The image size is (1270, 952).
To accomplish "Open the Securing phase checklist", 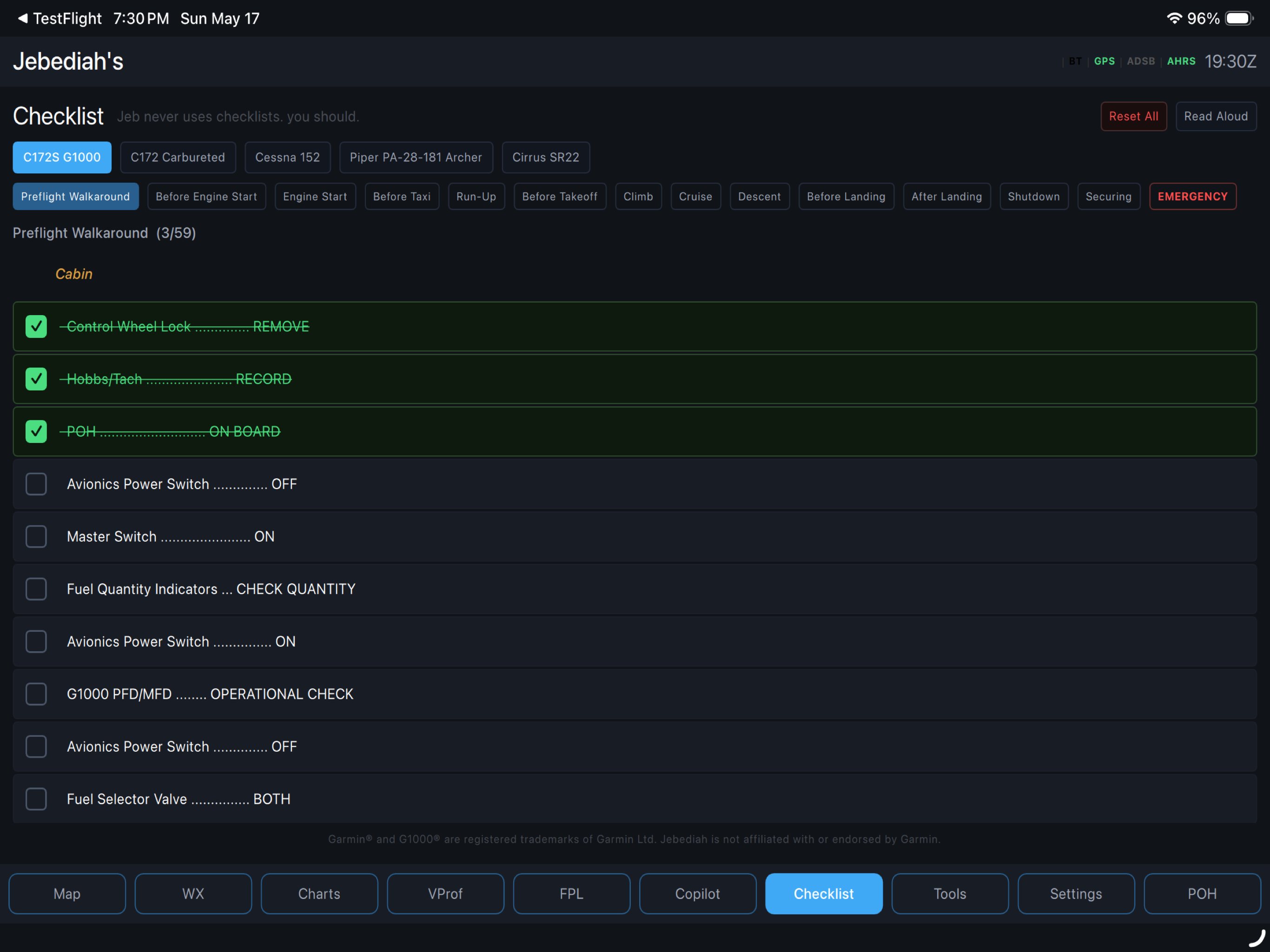I will click(x=1109, y=196).
